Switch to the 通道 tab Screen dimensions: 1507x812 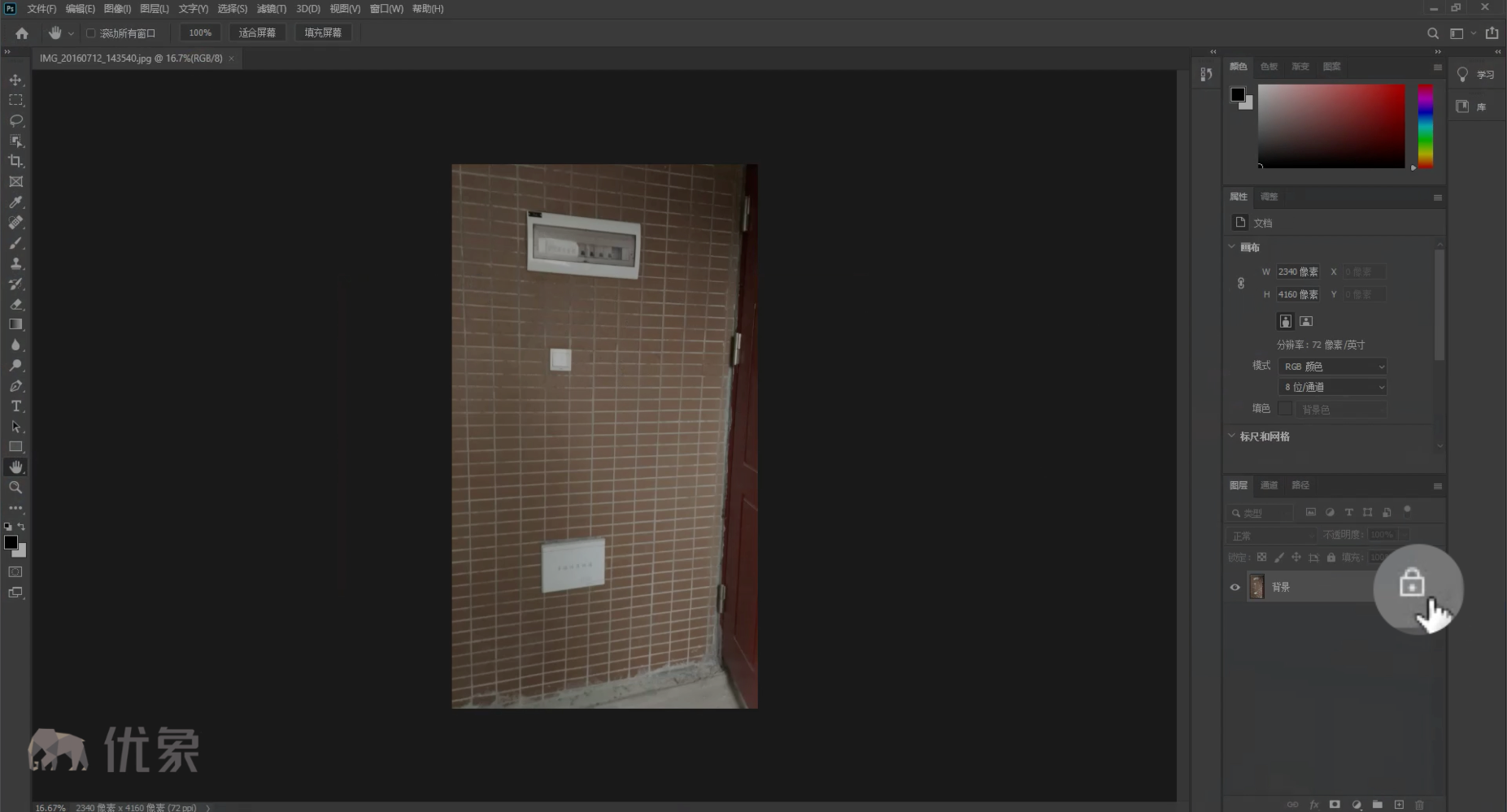pos(1269,485)
